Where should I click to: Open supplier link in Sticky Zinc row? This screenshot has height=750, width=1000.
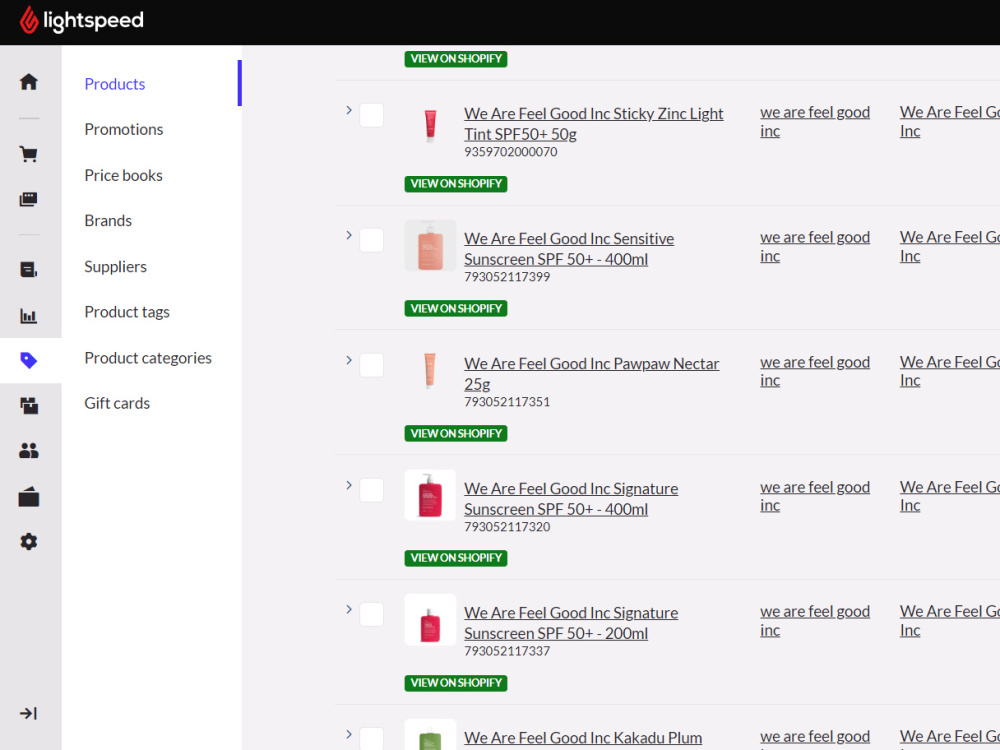coord(949,122)
